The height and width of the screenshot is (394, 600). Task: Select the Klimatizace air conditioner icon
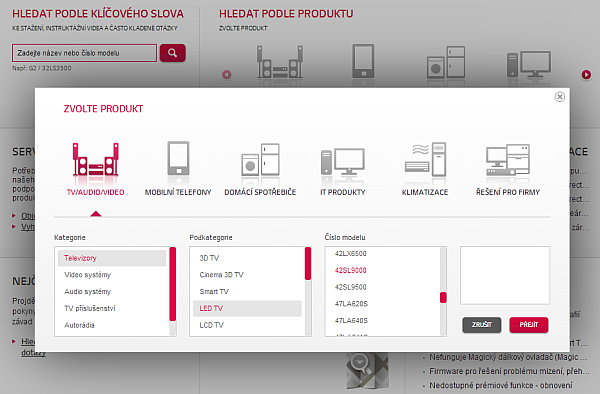(425, 160)
